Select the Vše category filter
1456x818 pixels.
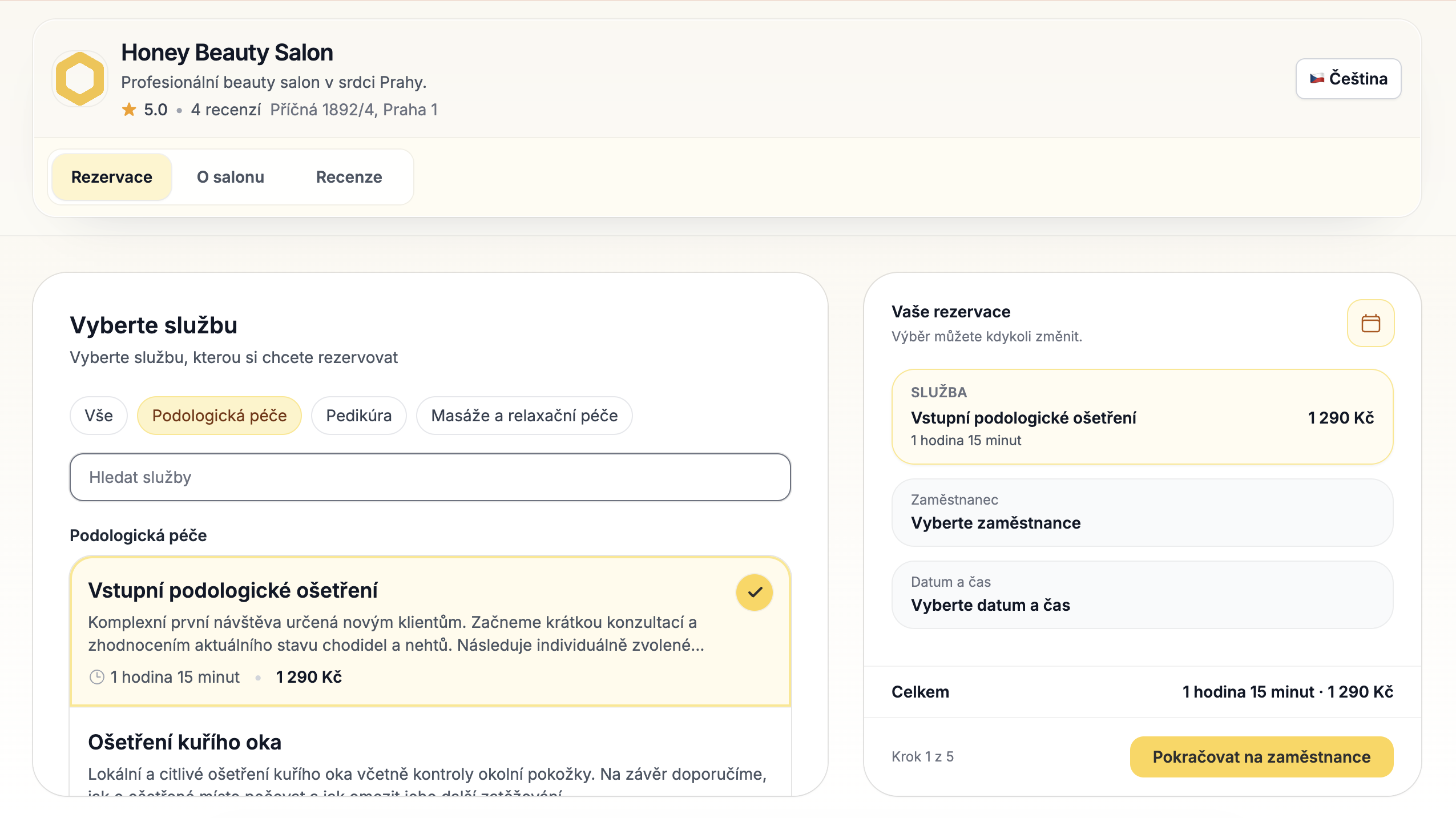[x=99, y=416]
